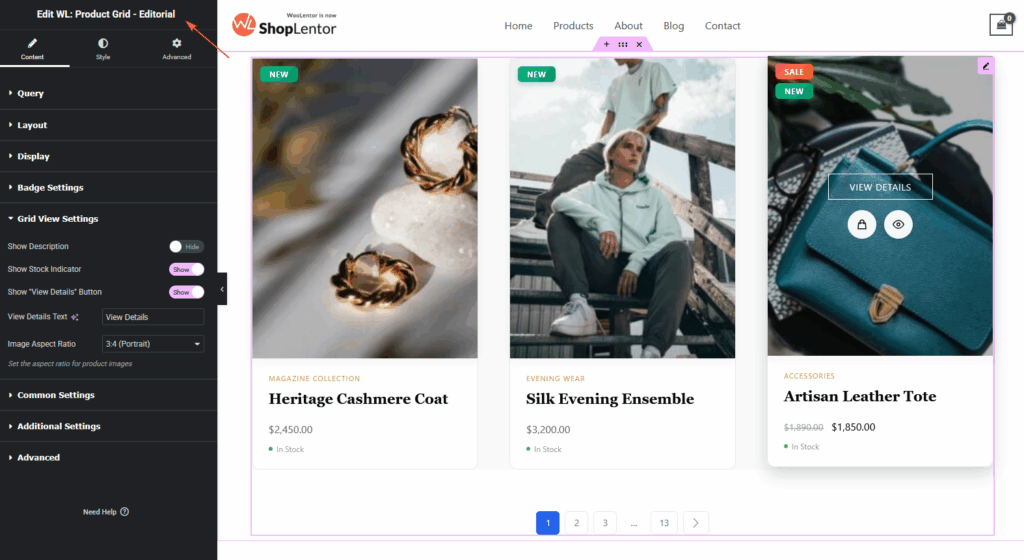Click the struck-through $1,890.00 price
This screenshot has width=1024, height=560.
tap(803, 428)
